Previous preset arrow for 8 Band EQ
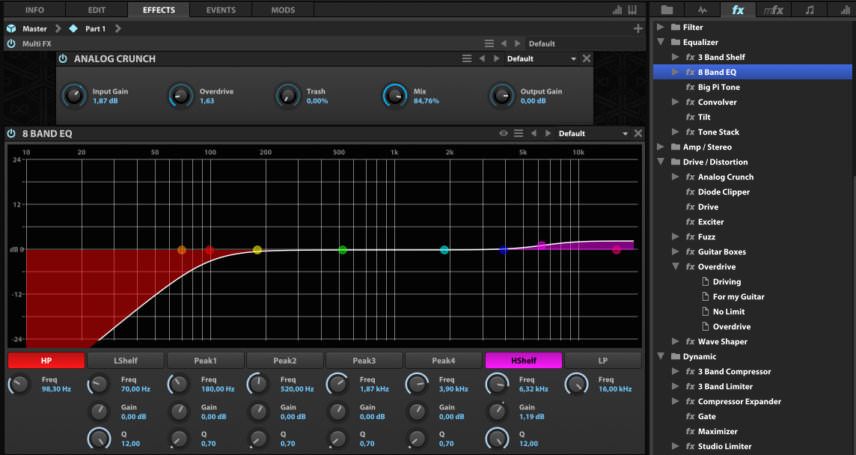 [534, 133]
